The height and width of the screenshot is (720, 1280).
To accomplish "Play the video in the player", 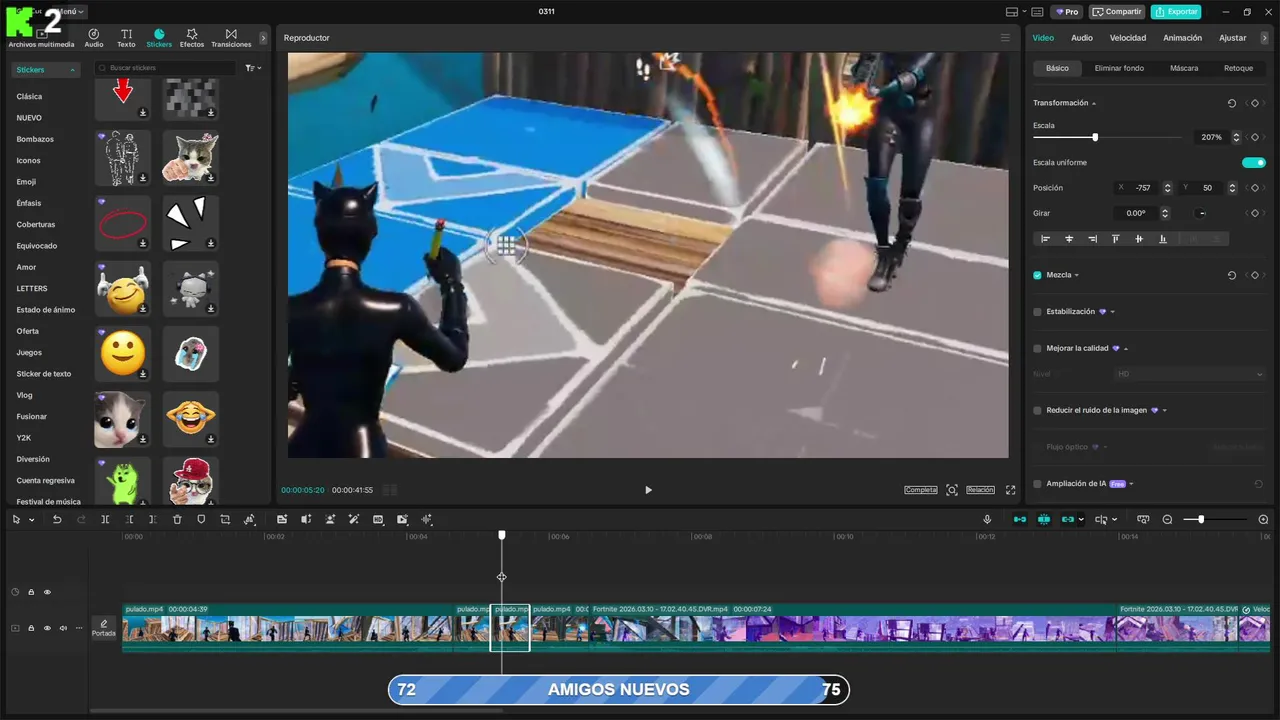I will [x=648, y=490].
